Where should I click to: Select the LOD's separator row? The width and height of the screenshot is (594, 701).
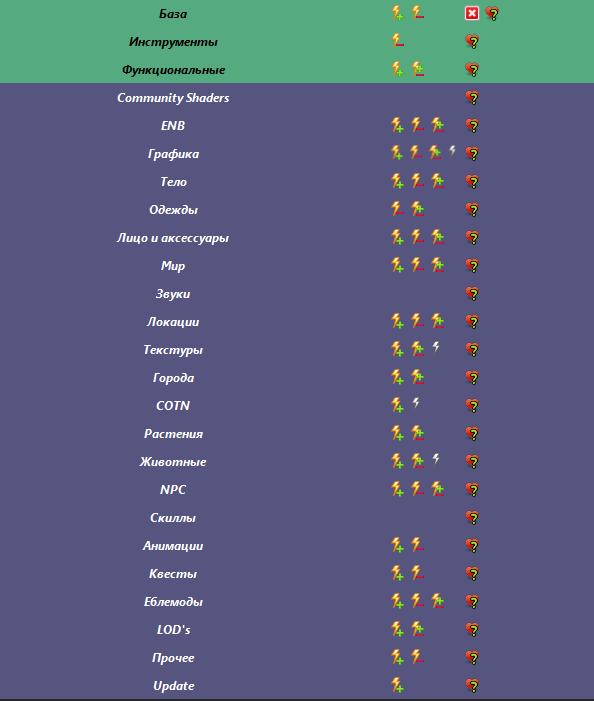(297, 630)
